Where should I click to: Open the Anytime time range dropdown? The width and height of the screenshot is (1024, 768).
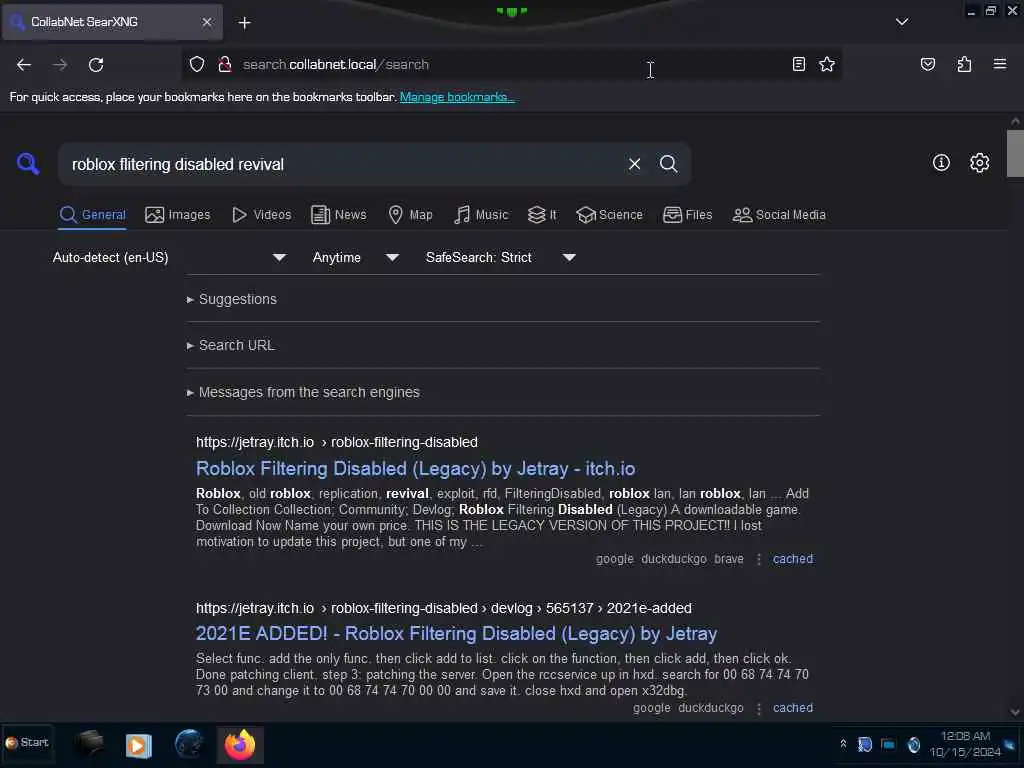coord(355,257)
